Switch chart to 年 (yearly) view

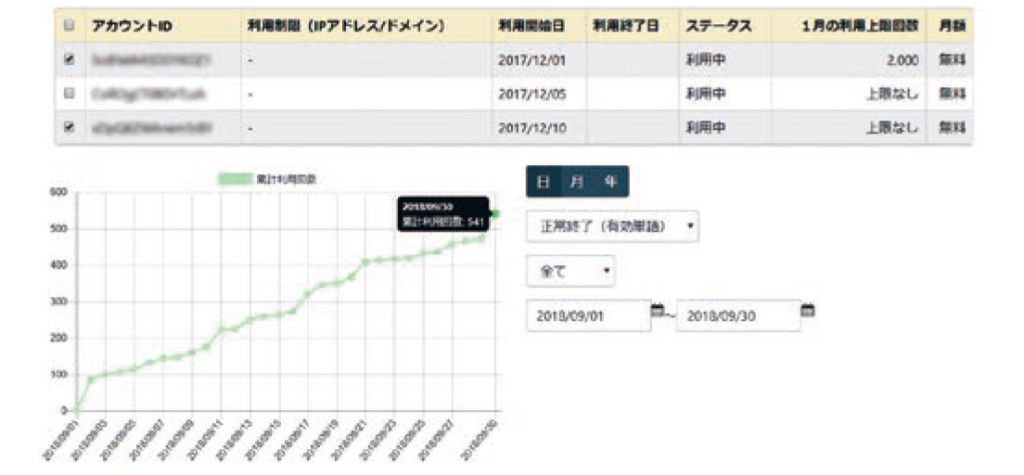pos(610,181)
